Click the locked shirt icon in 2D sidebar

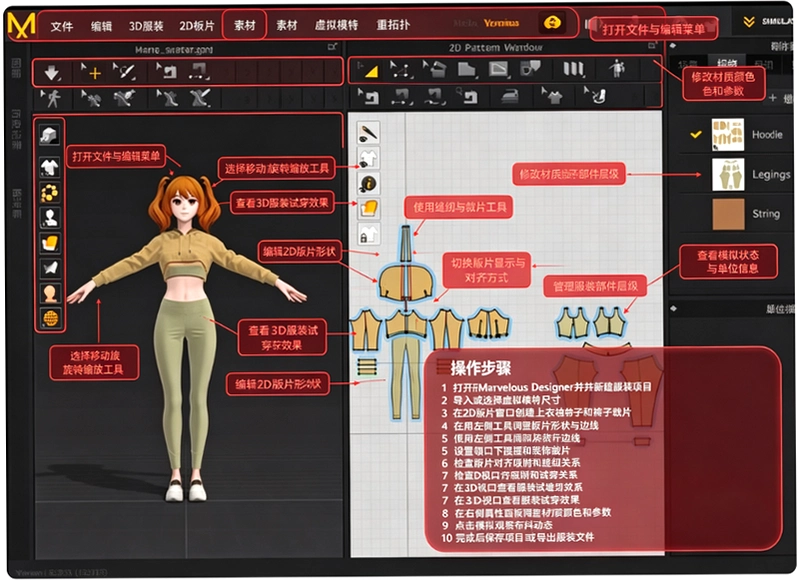(x=368, y=234)
